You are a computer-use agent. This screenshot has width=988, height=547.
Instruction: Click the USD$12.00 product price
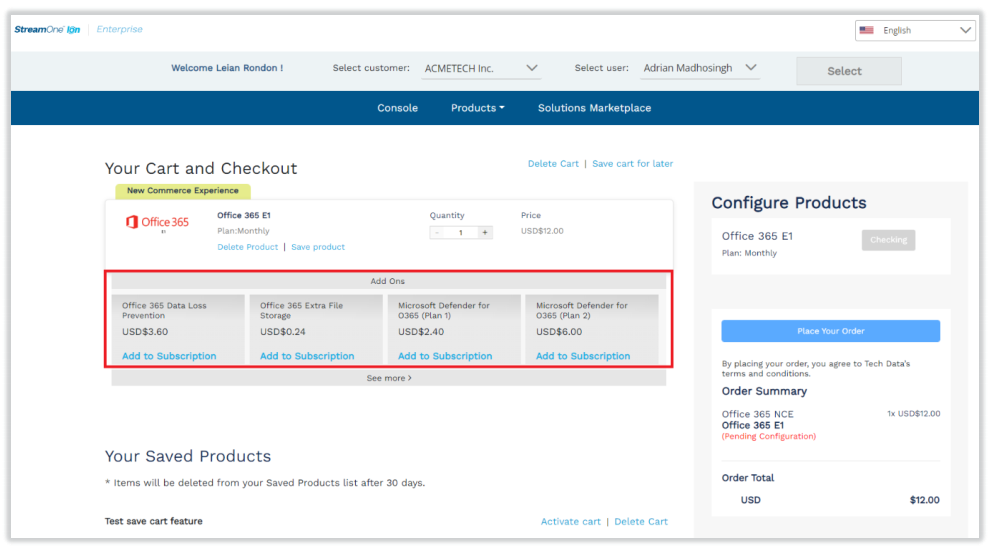tap(542, 231)
